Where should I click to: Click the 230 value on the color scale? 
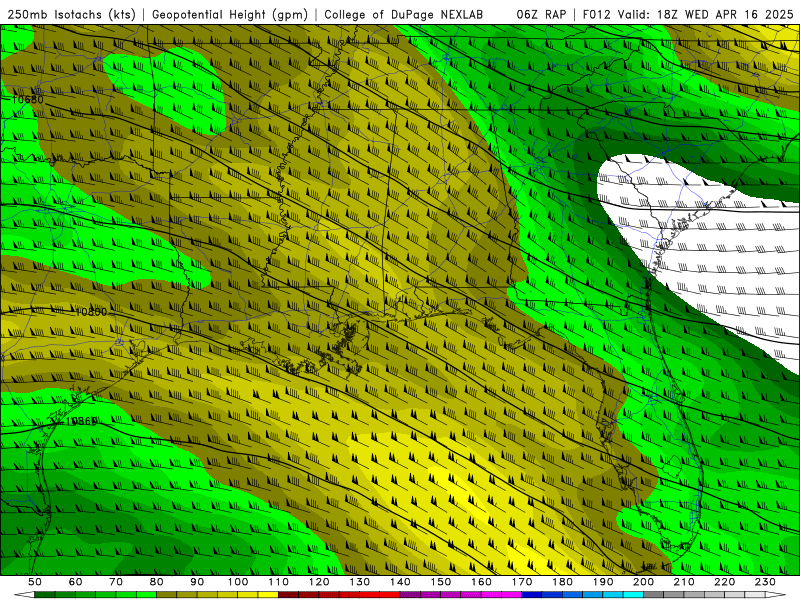click(765, 582)
